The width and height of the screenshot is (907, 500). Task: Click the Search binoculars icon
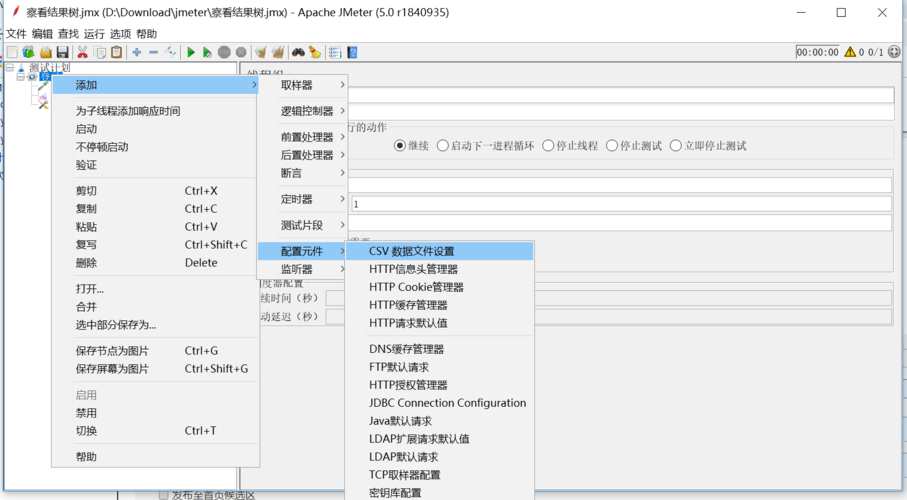[298, 53]
